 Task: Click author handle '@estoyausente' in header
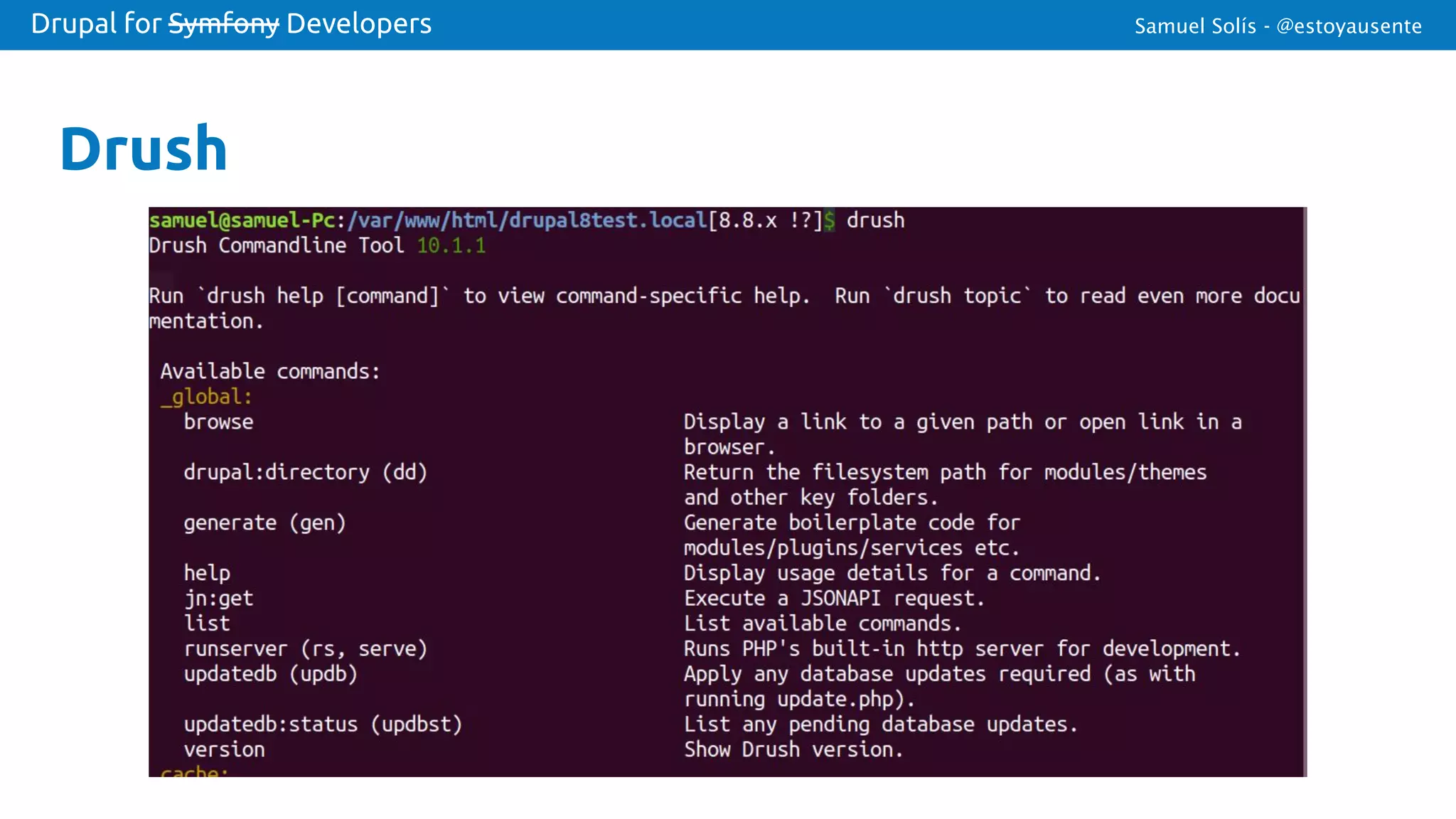[1349, 26]
